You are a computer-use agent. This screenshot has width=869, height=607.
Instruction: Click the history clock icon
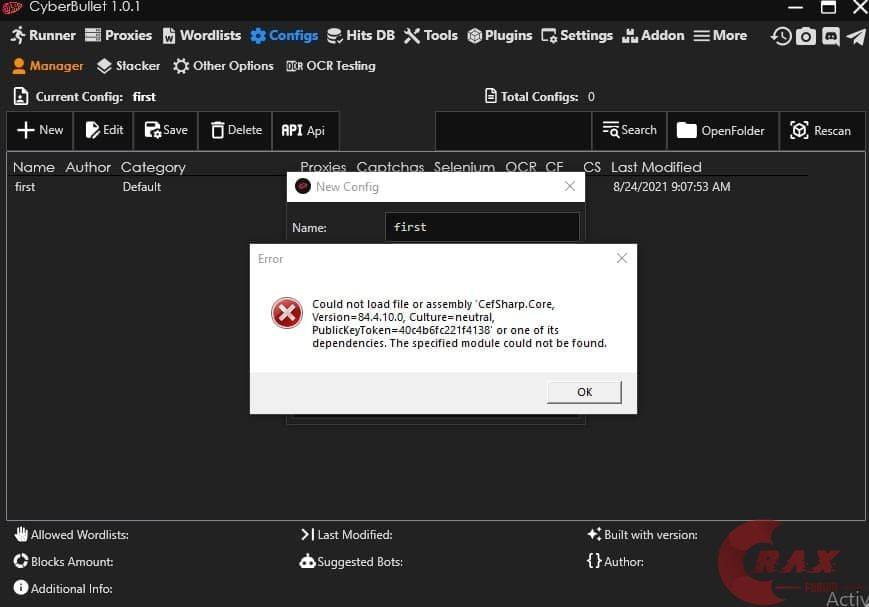(781, 37)
